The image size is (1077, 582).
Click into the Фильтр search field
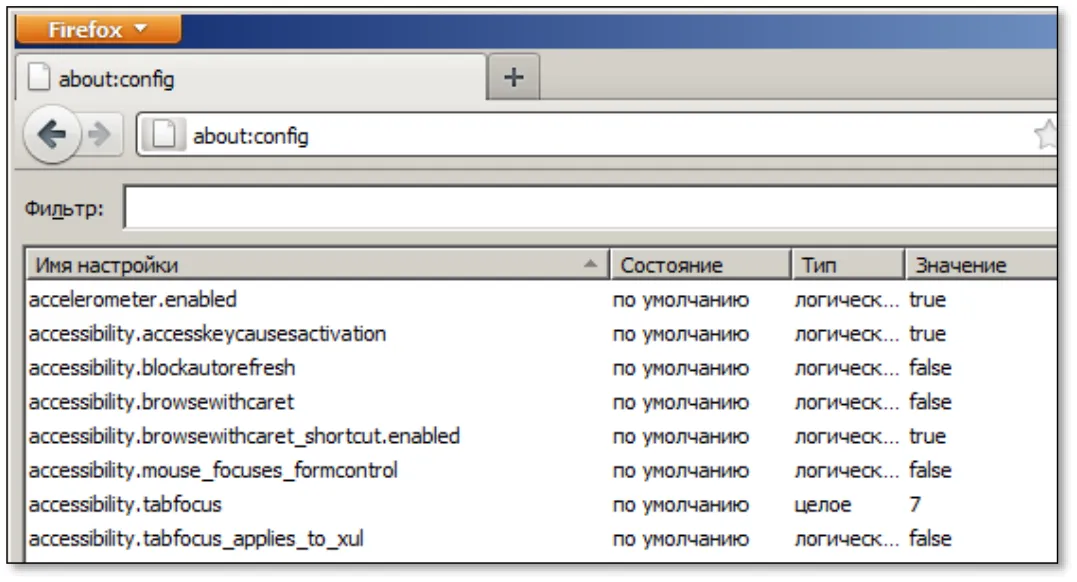tap(591, 208)
